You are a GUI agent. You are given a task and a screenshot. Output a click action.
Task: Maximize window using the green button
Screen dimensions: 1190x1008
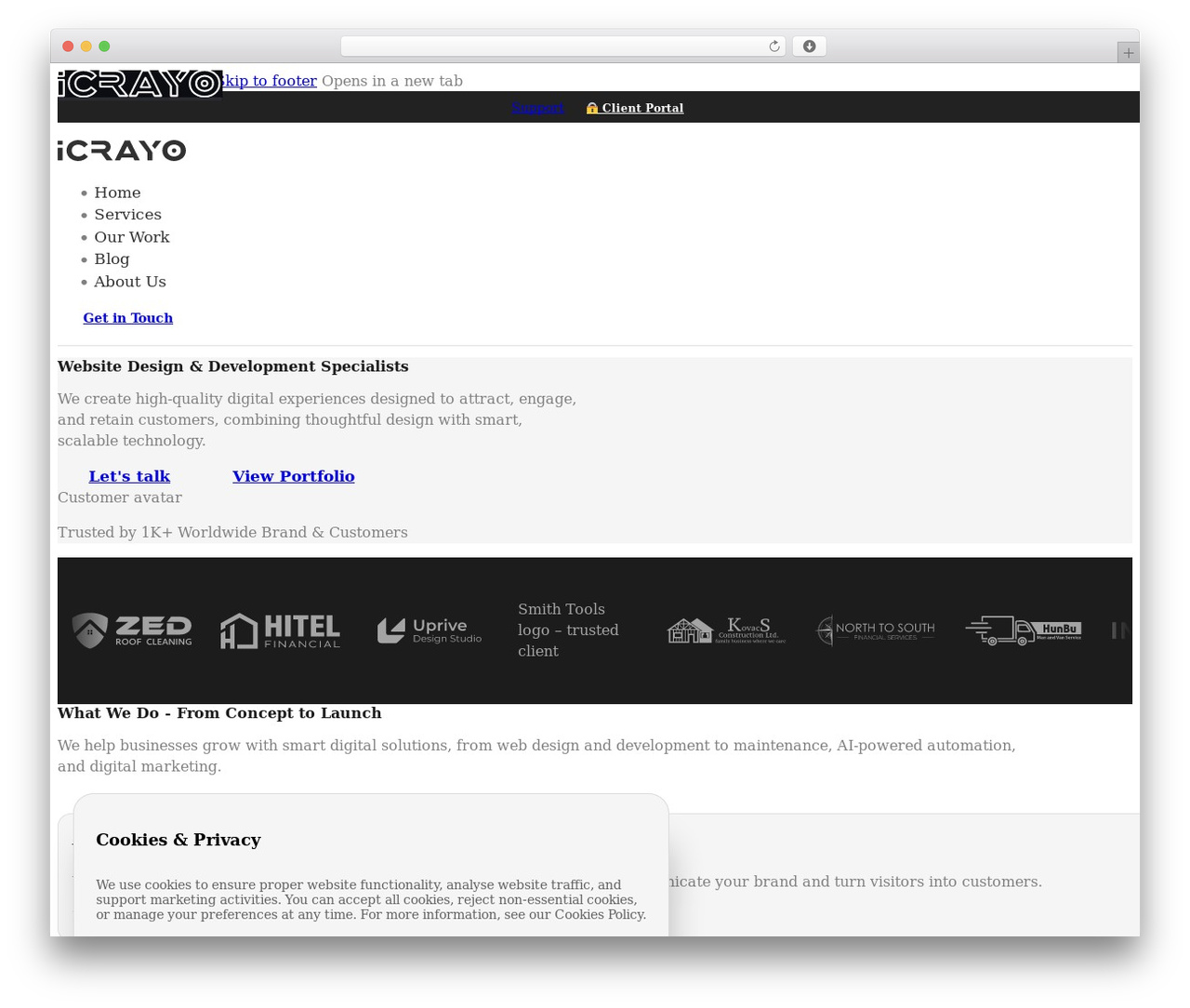[104, 46]
